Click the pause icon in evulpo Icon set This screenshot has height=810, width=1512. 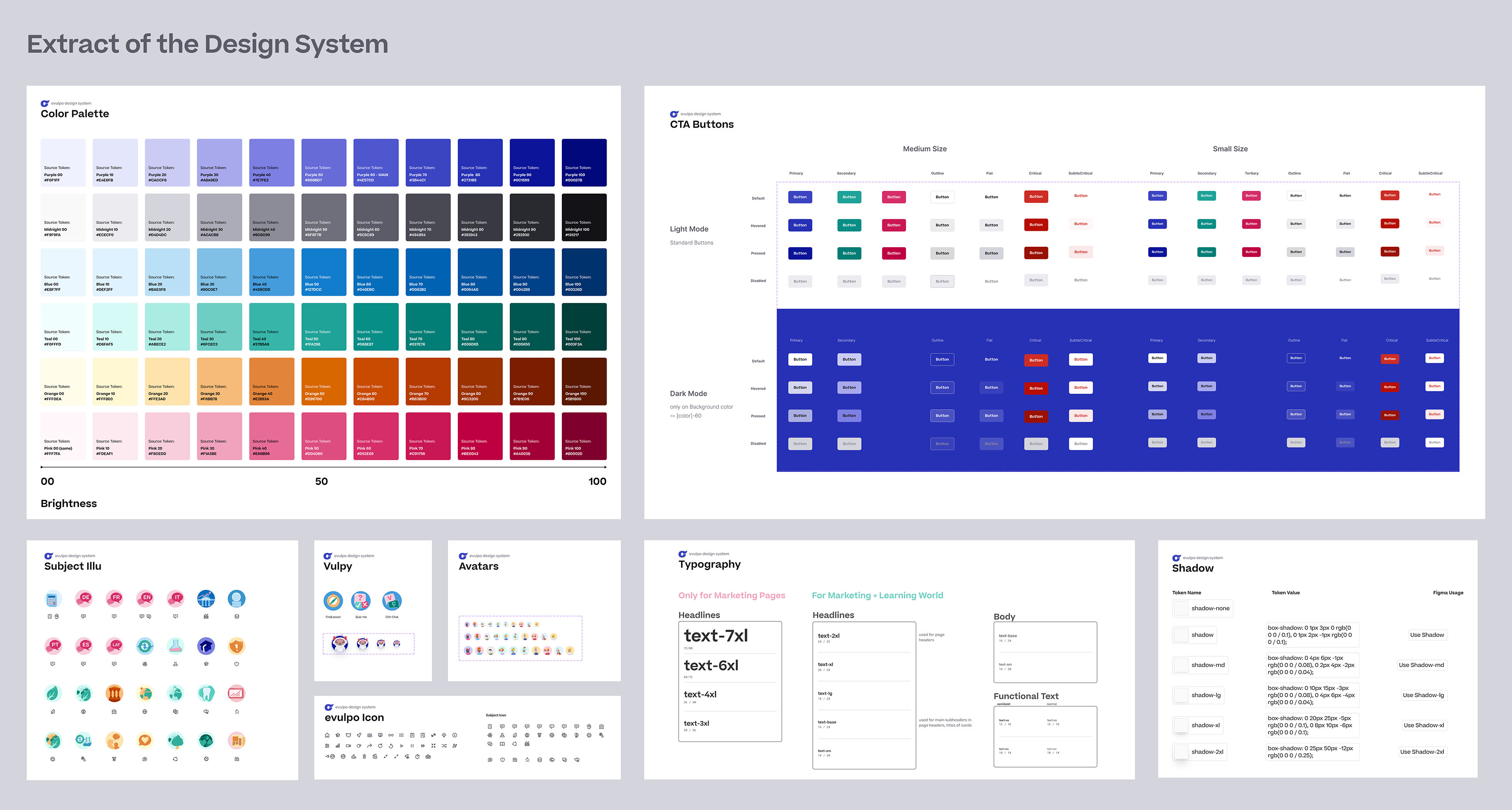[x=412, y=745]
